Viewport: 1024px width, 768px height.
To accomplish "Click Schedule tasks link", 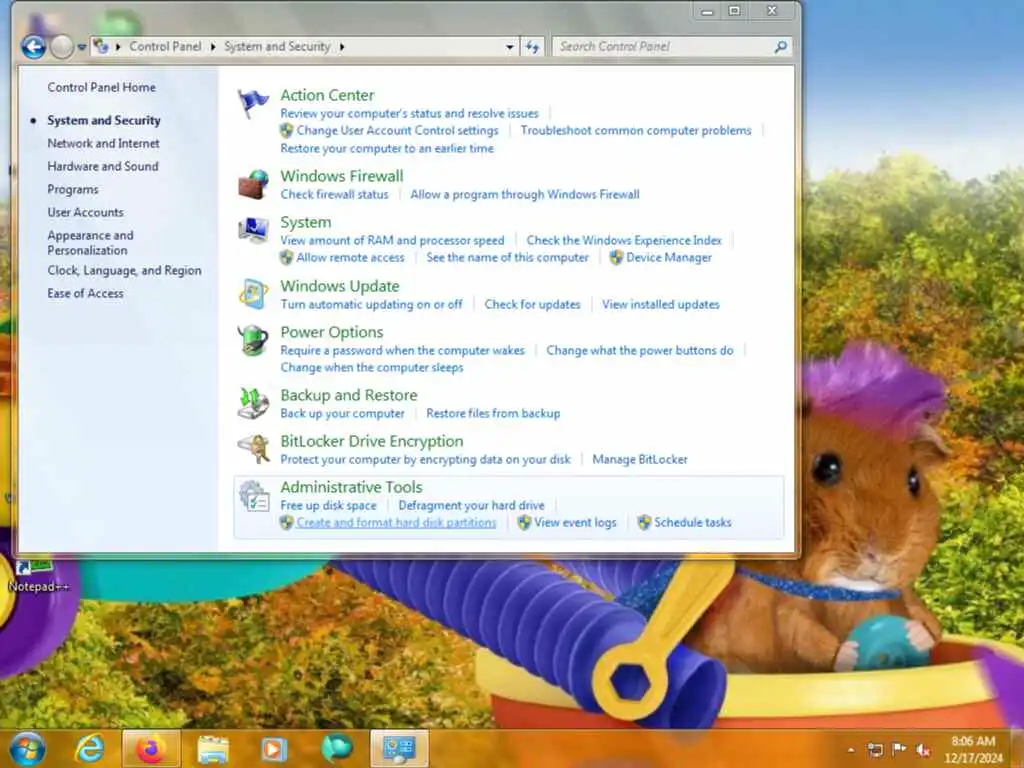I will [693, 522].
